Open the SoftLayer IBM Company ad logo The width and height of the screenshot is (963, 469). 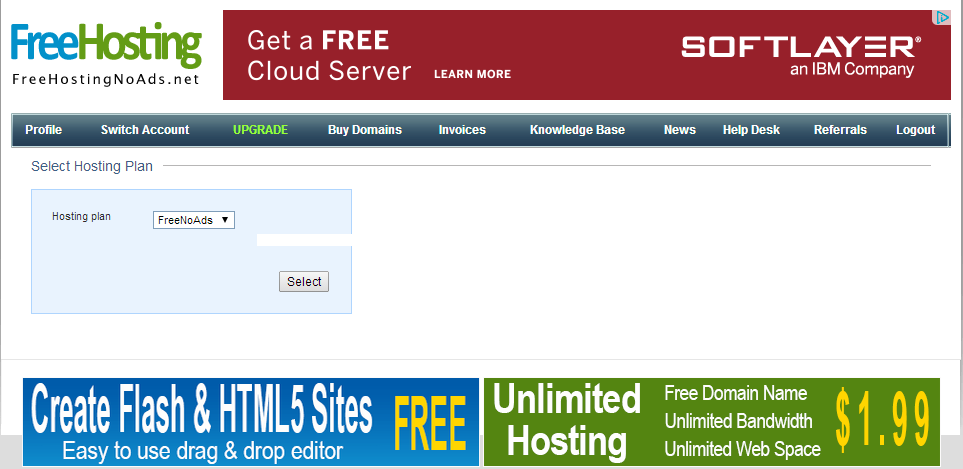tap(801, 55)
